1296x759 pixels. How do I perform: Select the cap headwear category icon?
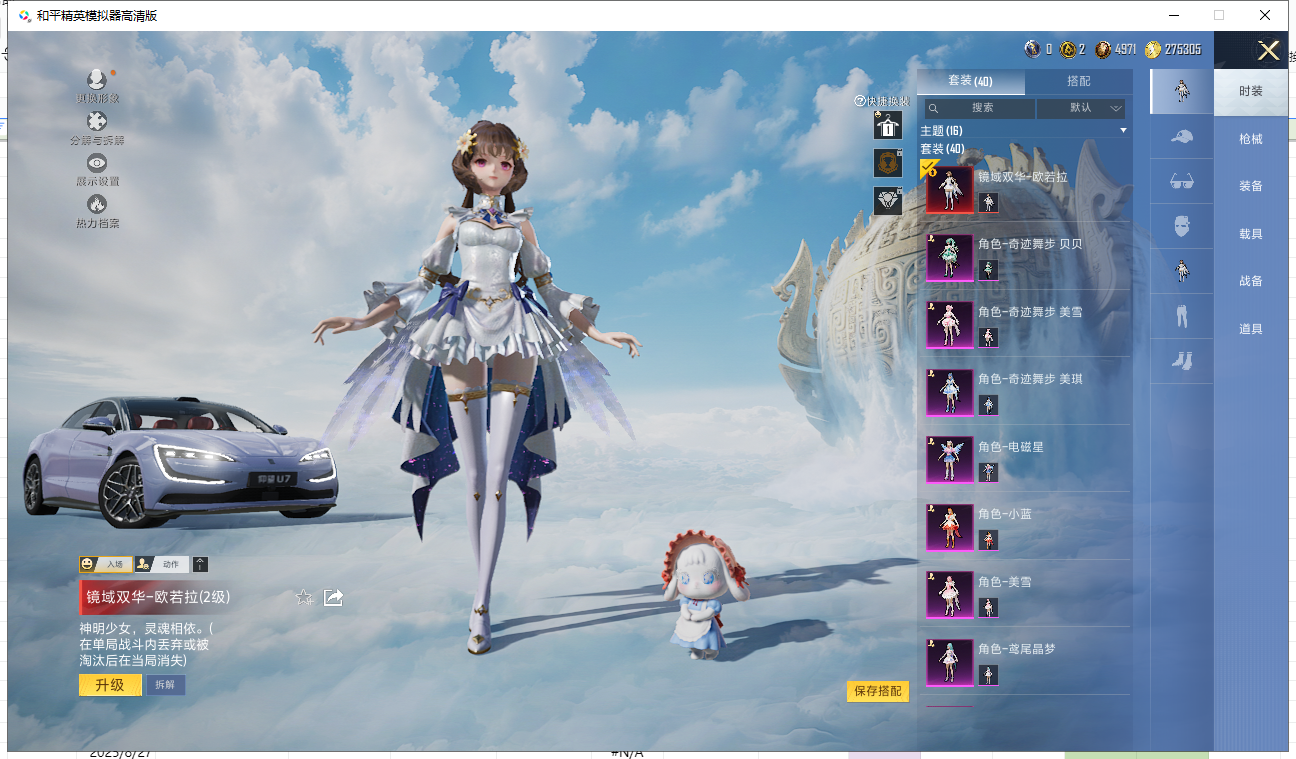[x=1181, y=137]
